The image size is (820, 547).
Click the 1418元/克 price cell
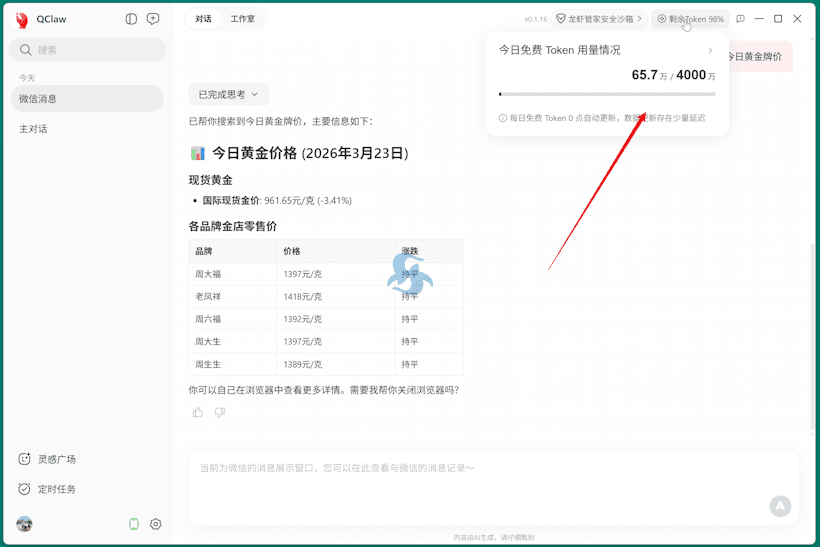click(335, 296)
